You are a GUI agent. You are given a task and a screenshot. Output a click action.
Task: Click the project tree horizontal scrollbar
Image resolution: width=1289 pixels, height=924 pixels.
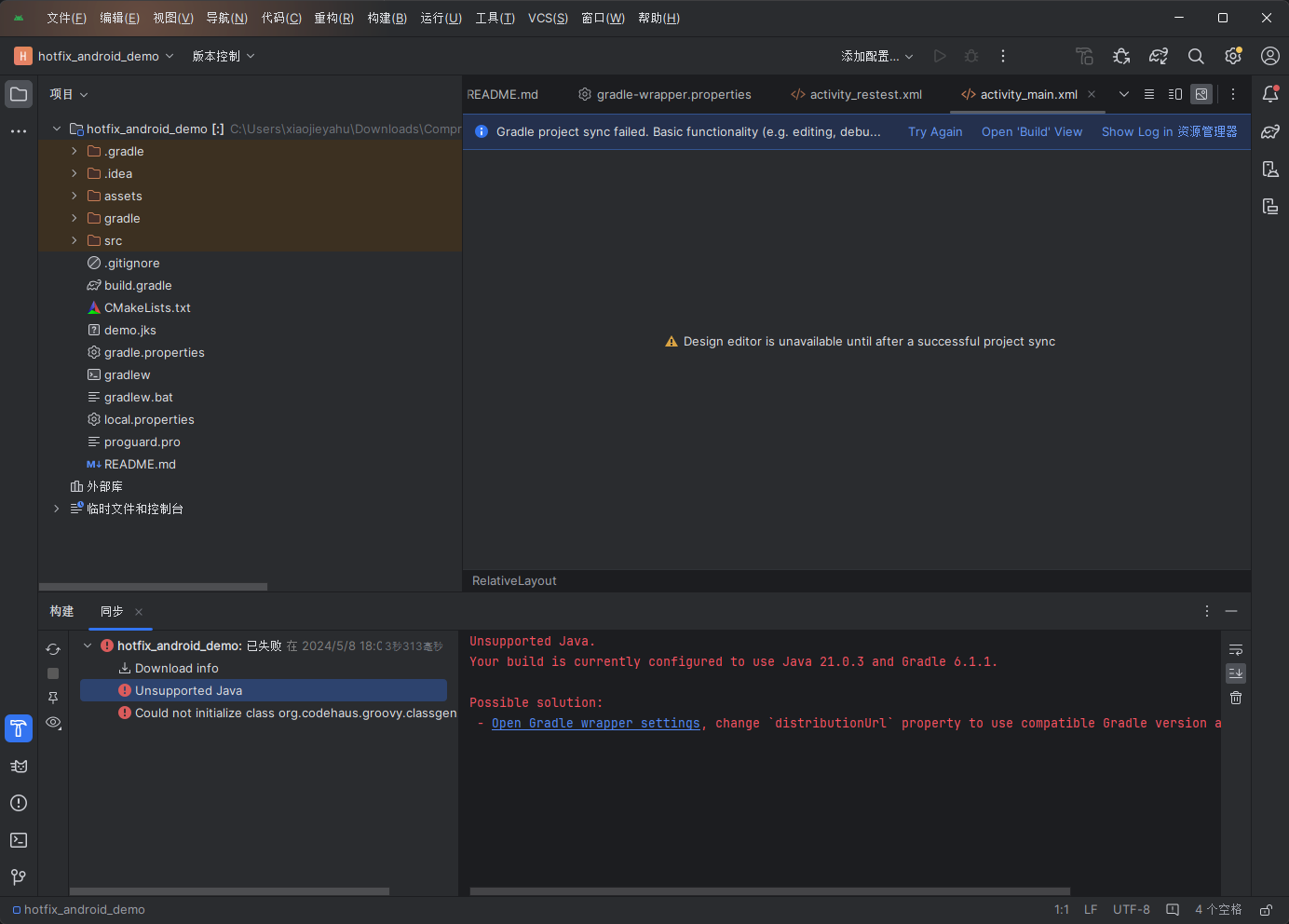(154, 587)
